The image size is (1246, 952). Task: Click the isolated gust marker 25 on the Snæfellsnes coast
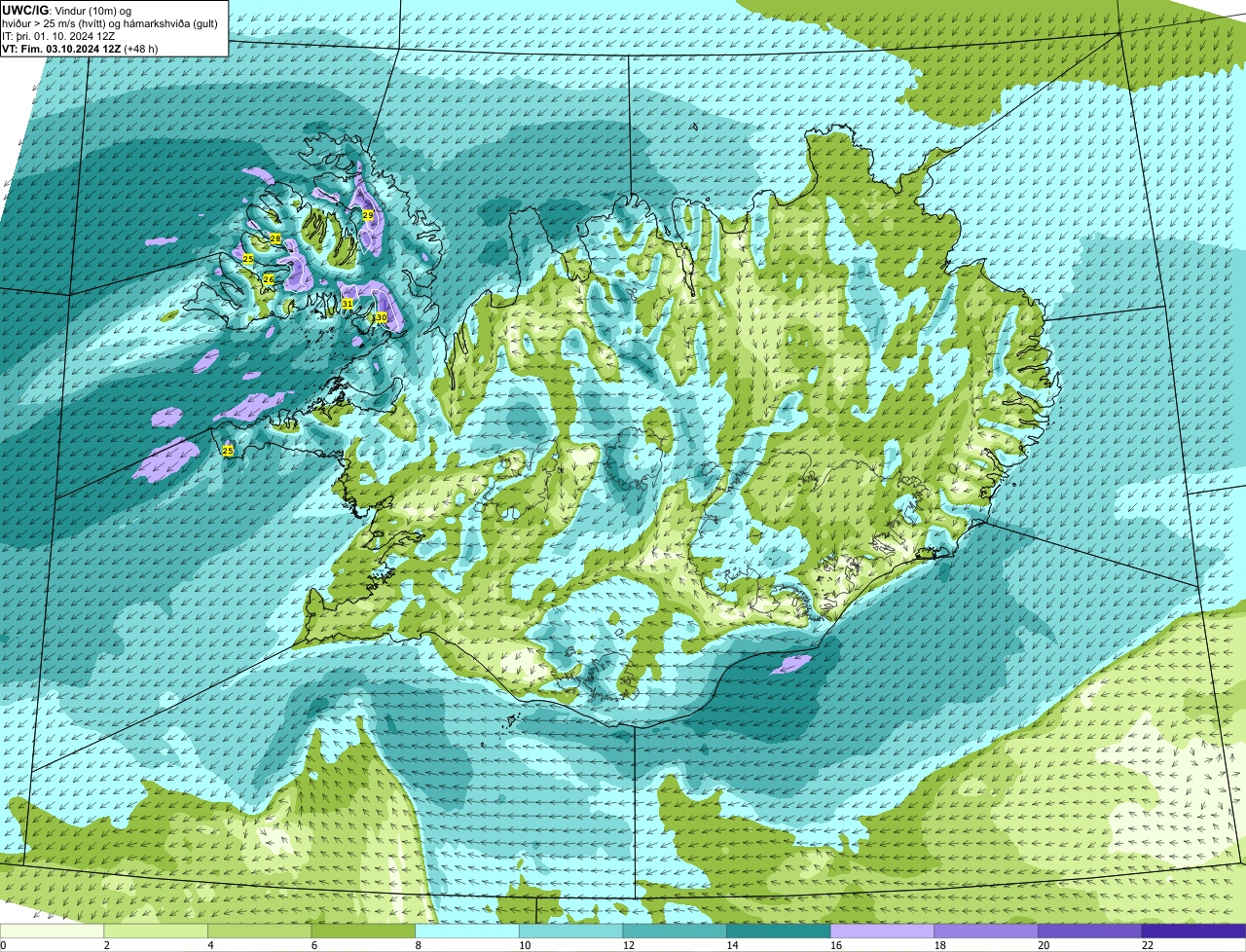click(x=228, y=451)
